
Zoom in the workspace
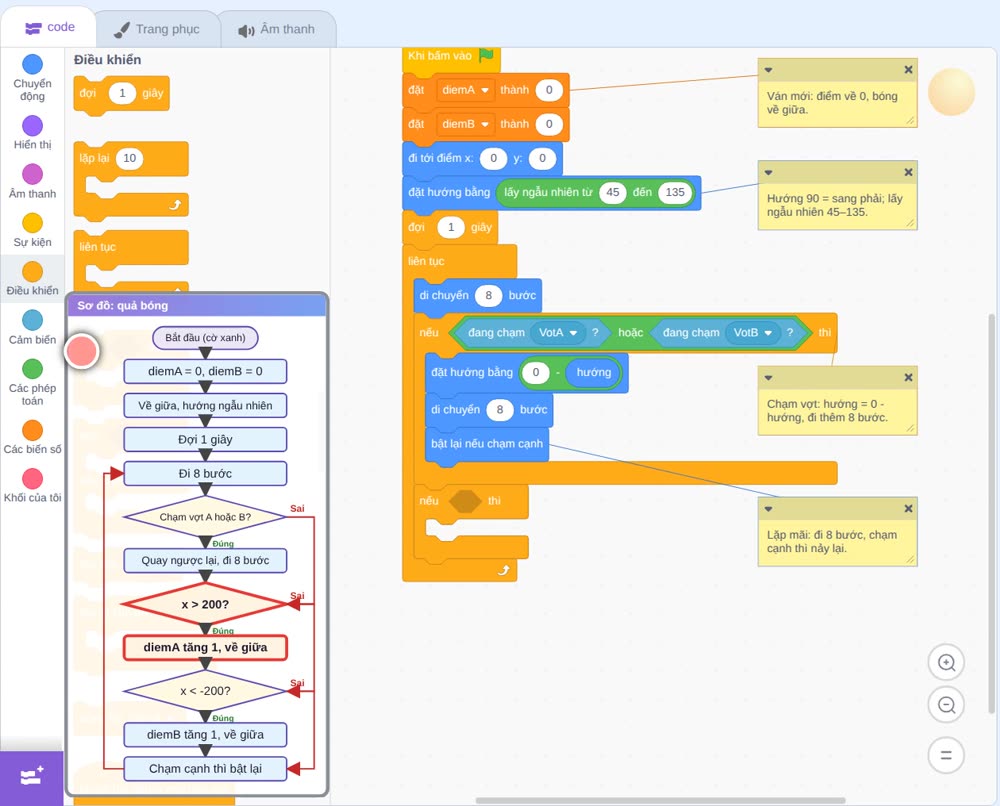click(946, 663)
